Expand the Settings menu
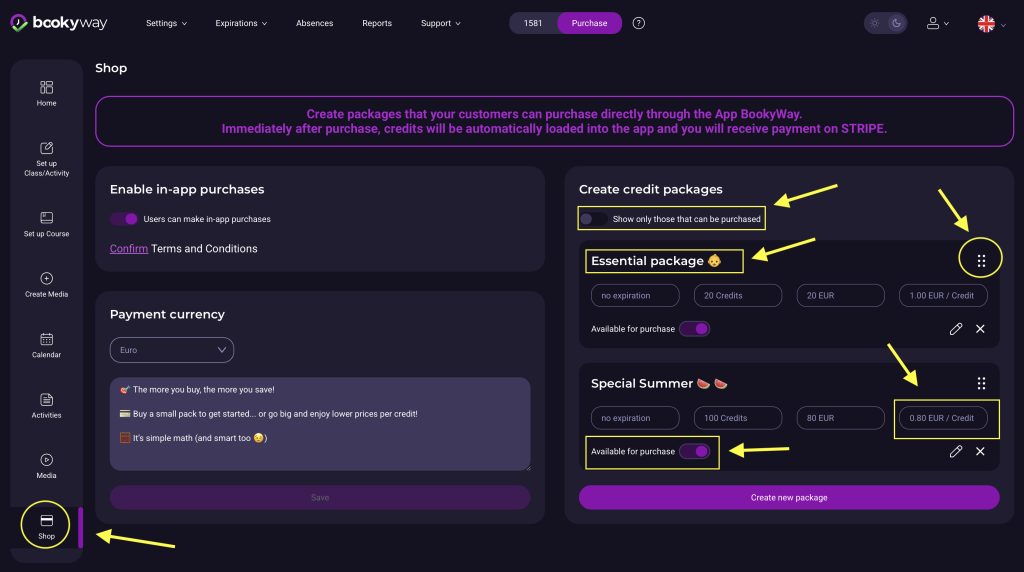This screenshot has height=572, width=1024. 166,23
